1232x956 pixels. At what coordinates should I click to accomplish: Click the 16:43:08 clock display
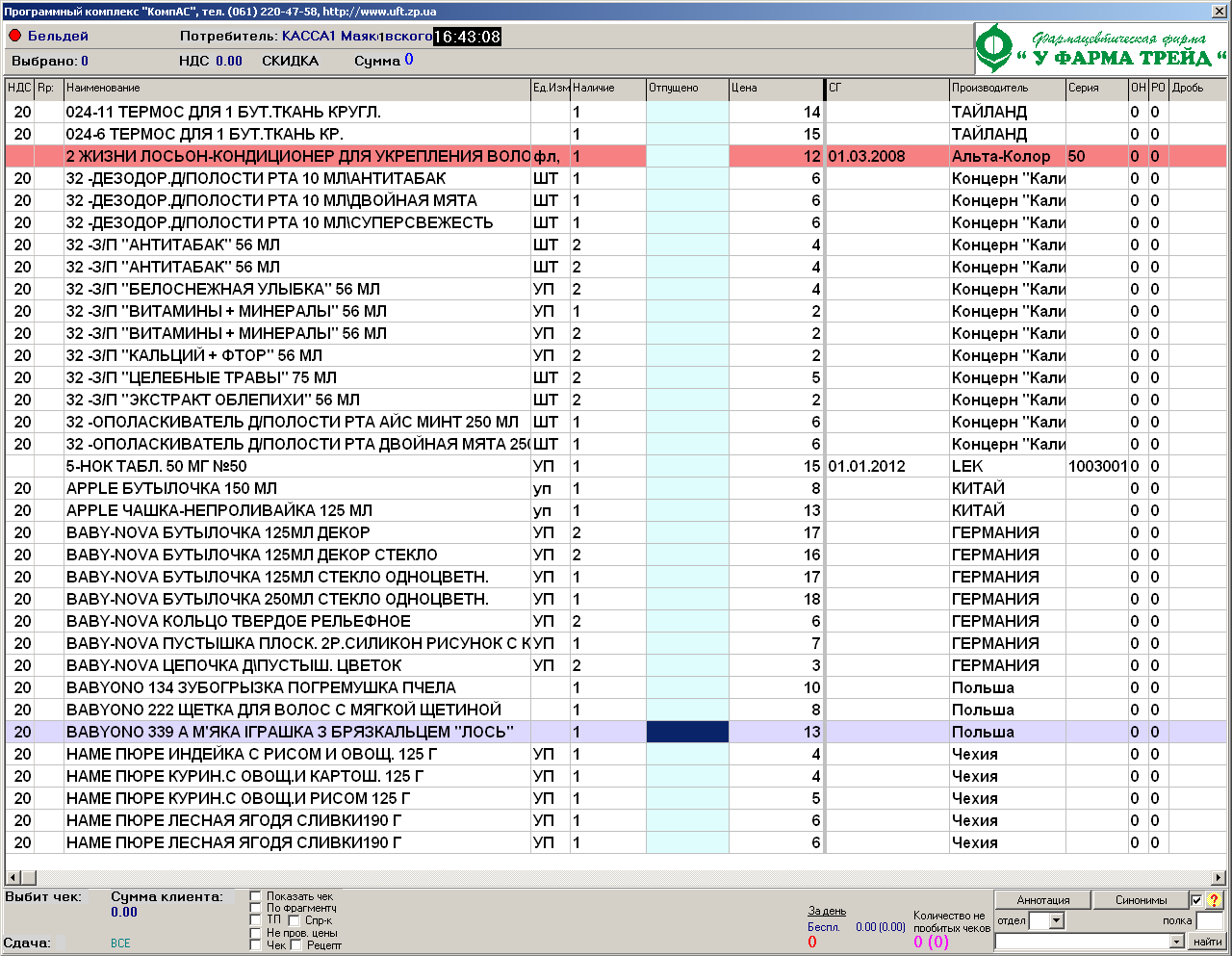[467, 37]
